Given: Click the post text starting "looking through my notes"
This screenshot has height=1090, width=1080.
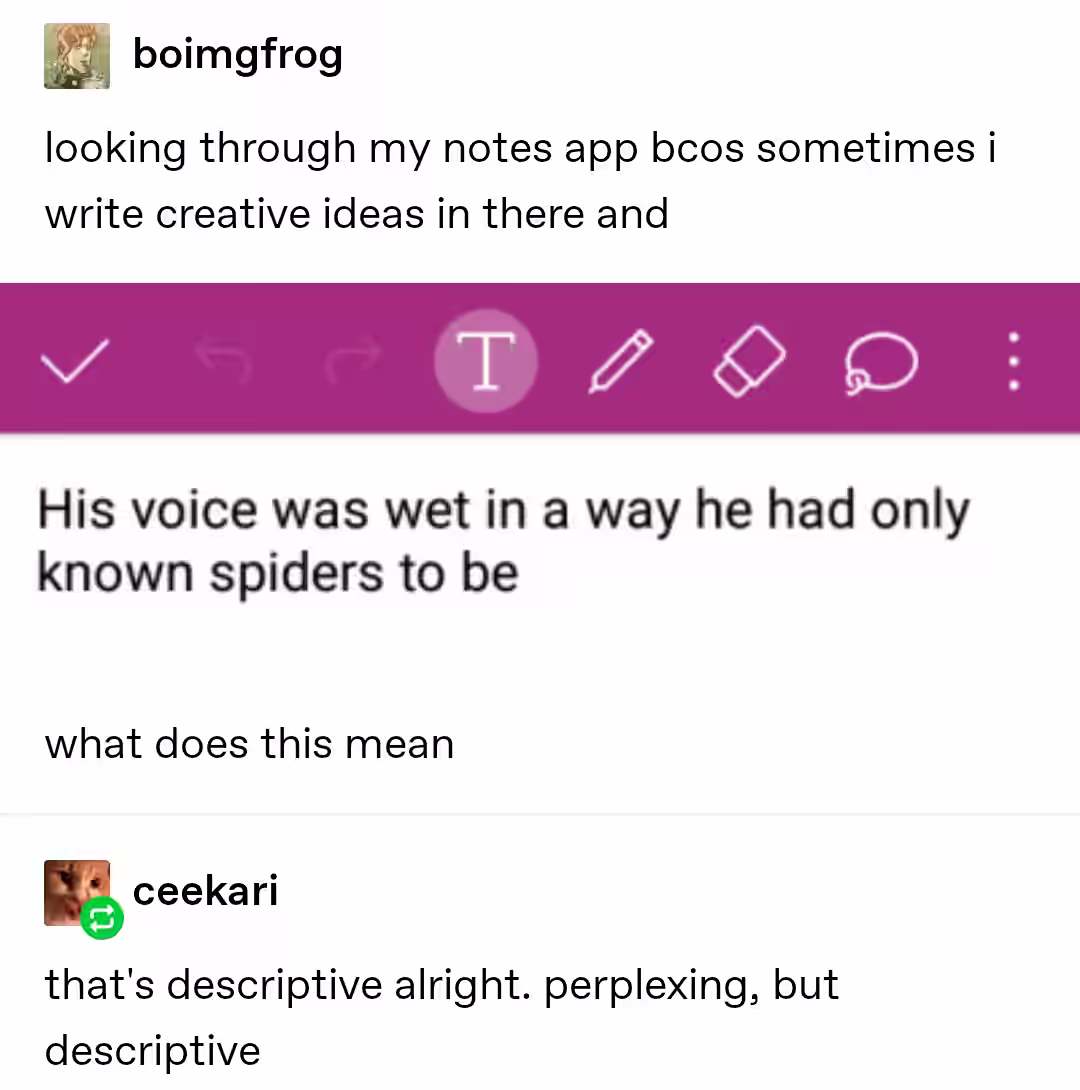Looking at the screenshot, I should click(x=521, y=181).
